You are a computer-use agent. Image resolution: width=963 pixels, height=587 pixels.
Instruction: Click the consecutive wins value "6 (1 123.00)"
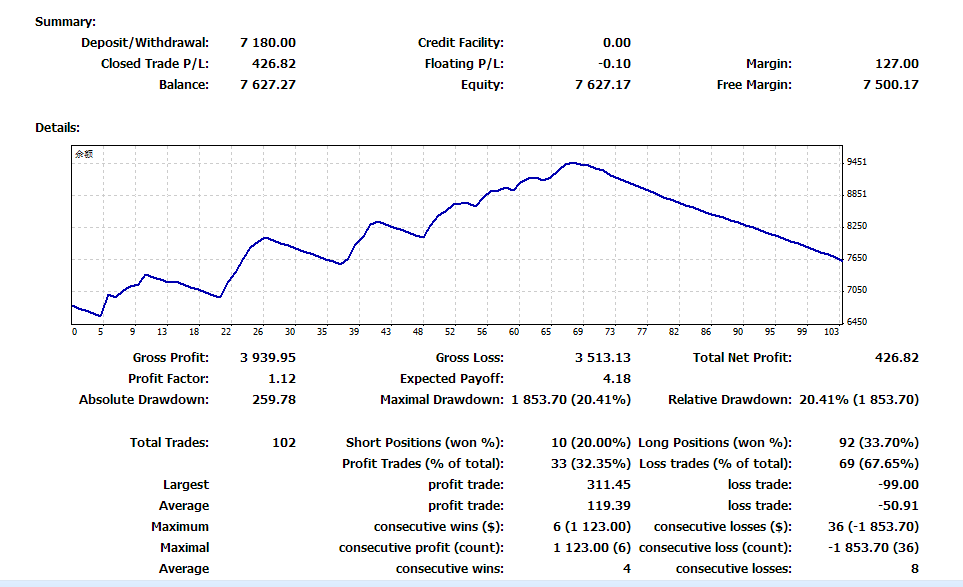coord(592,526)
